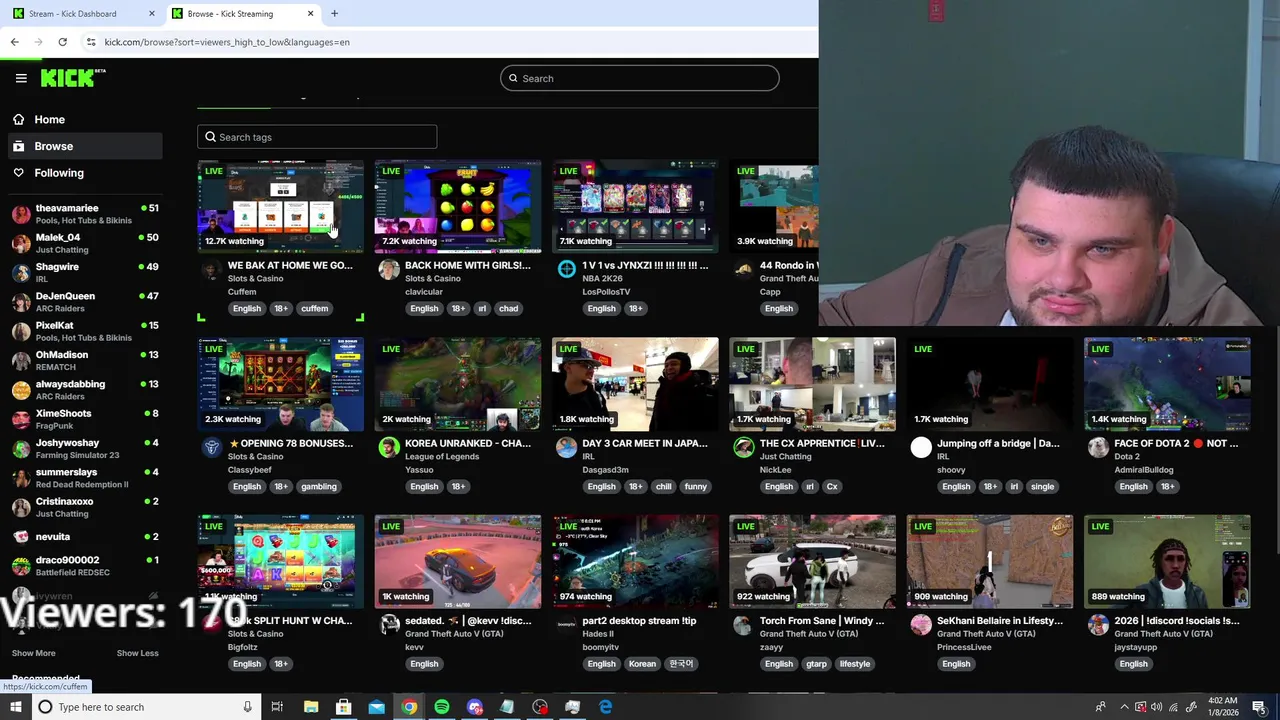Go back in browser
Viewport: 1280px width, 720px height.
[14, 42]
